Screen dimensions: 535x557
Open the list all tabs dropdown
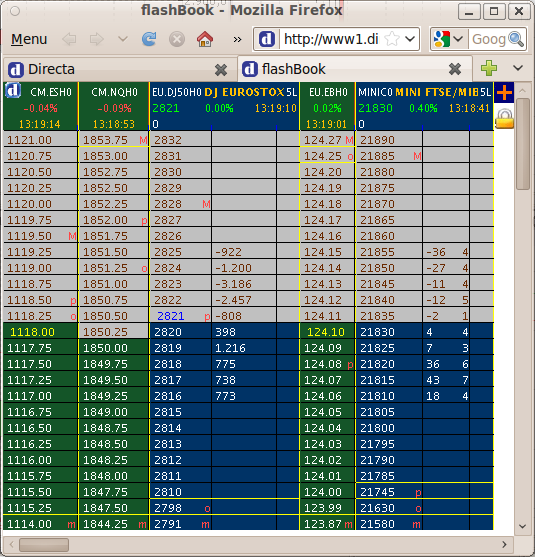click(x=518, y=67)
